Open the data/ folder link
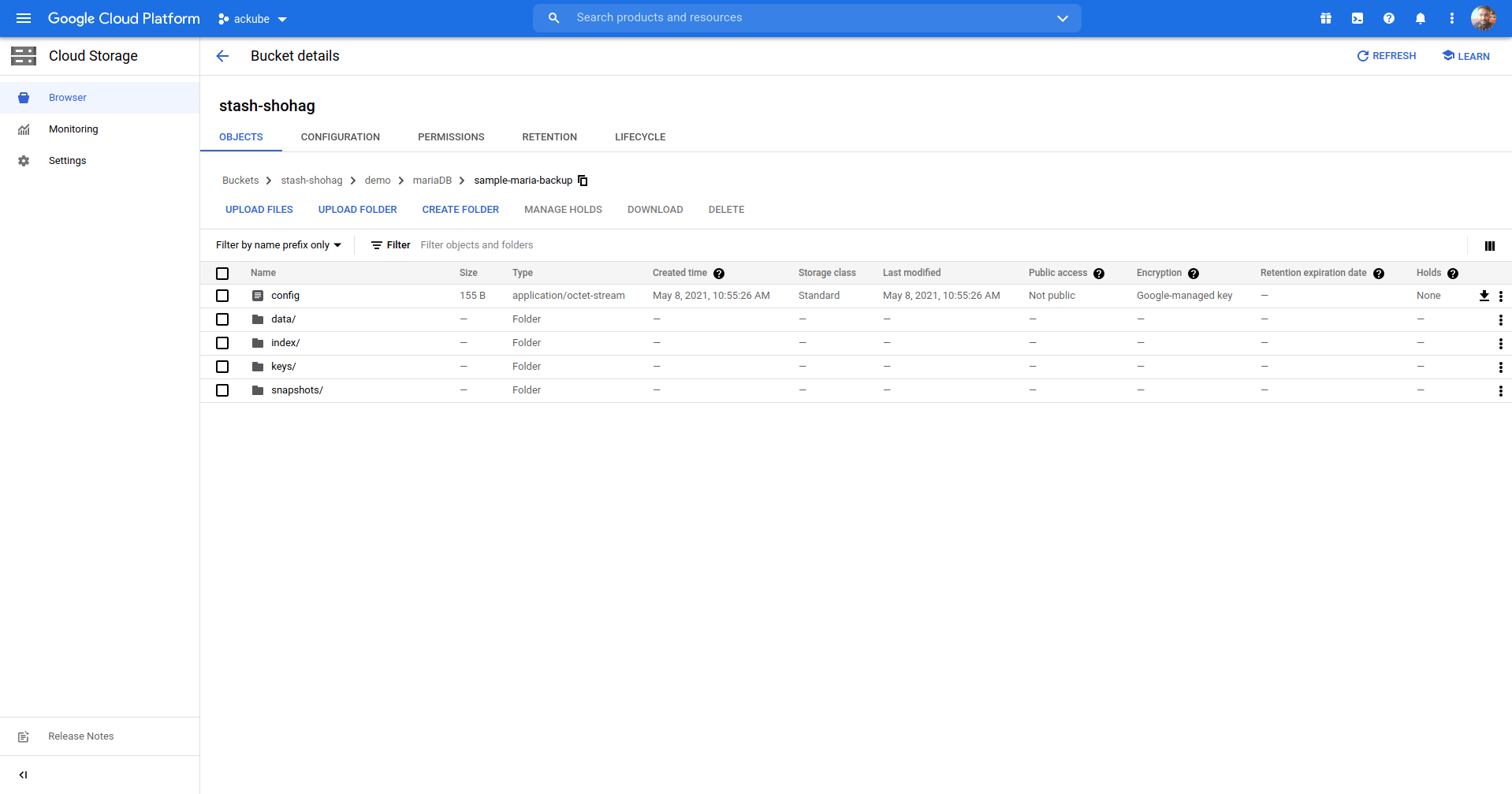 283,319
